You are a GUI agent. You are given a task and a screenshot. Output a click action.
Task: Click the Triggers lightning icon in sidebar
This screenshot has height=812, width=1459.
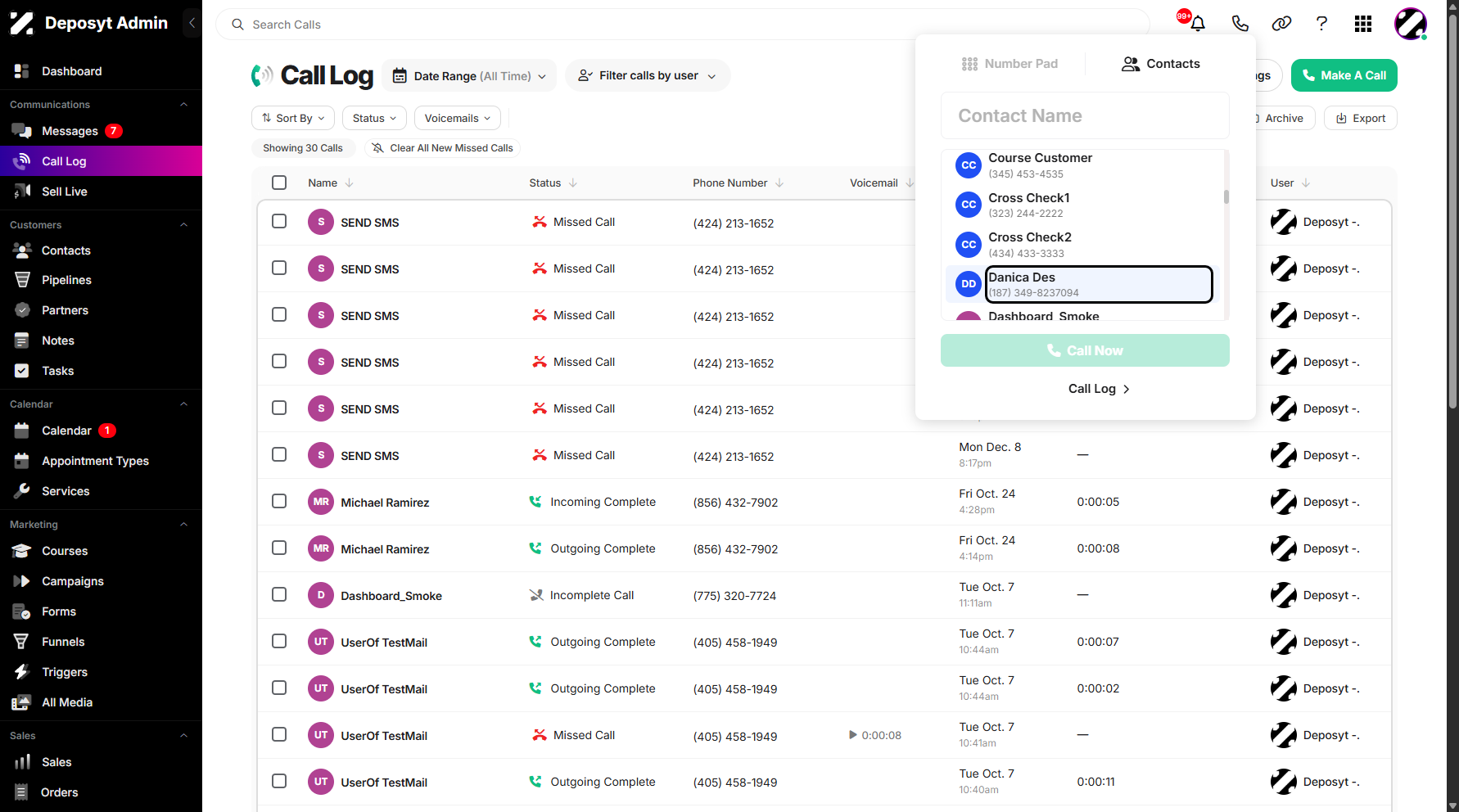(x=22, y=672)
